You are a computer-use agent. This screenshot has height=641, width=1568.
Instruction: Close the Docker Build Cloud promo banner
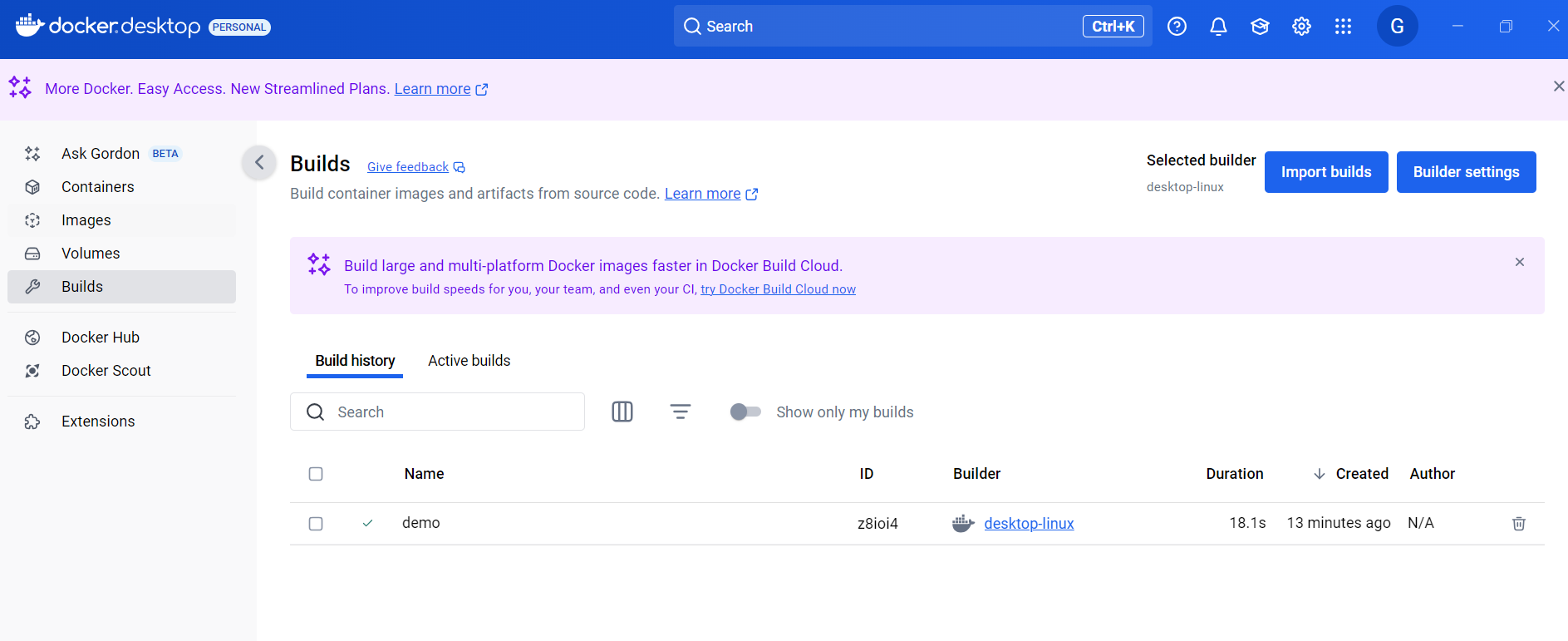click(1520, 262)
